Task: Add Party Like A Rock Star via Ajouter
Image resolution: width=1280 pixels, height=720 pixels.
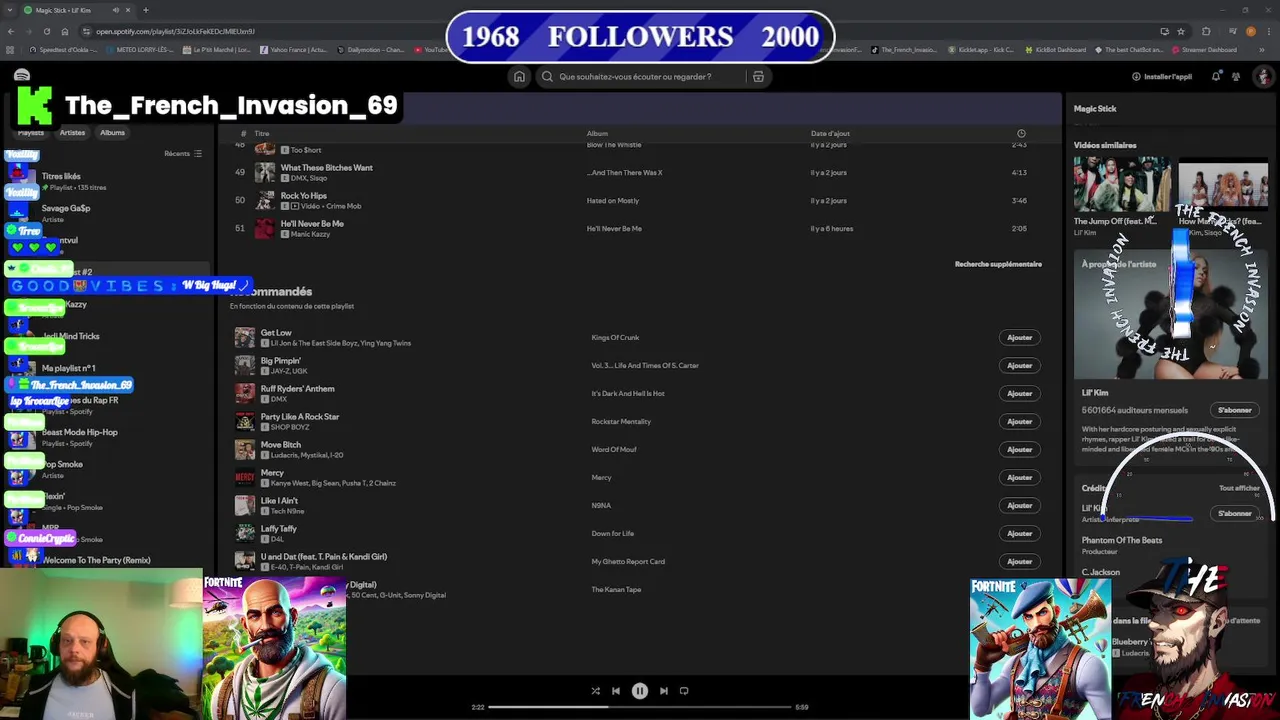Action: click(x=1019, y=421)
